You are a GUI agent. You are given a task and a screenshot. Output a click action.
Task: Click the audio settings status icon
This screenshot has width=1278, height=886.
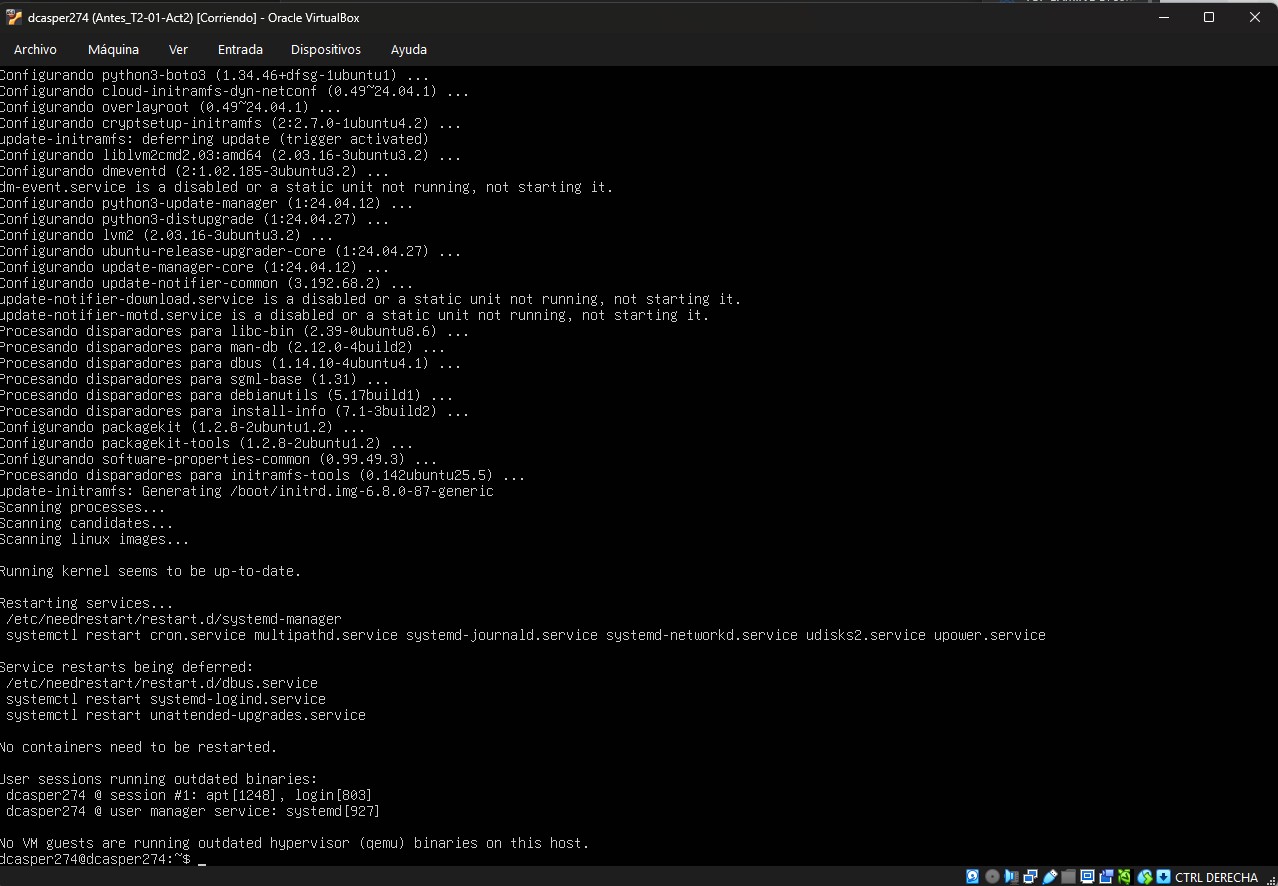pyautogui.click(x=1011, y=877)
